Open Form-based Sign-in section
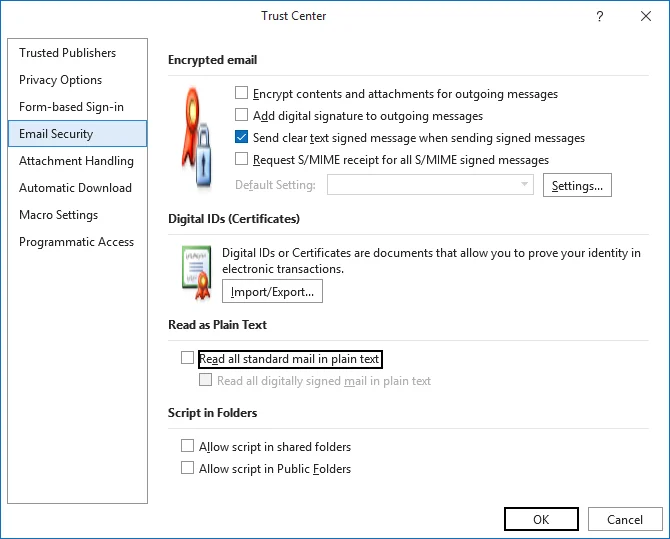The width and height of the screenshot is (670, 539). click(77, 107)
